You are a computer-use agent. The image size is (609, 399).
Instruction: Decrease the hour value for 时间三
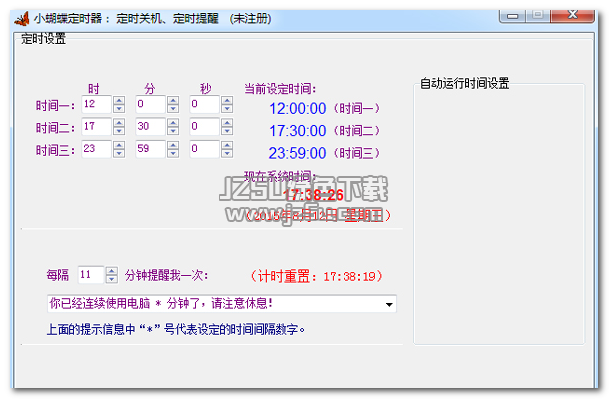(119, 153)
